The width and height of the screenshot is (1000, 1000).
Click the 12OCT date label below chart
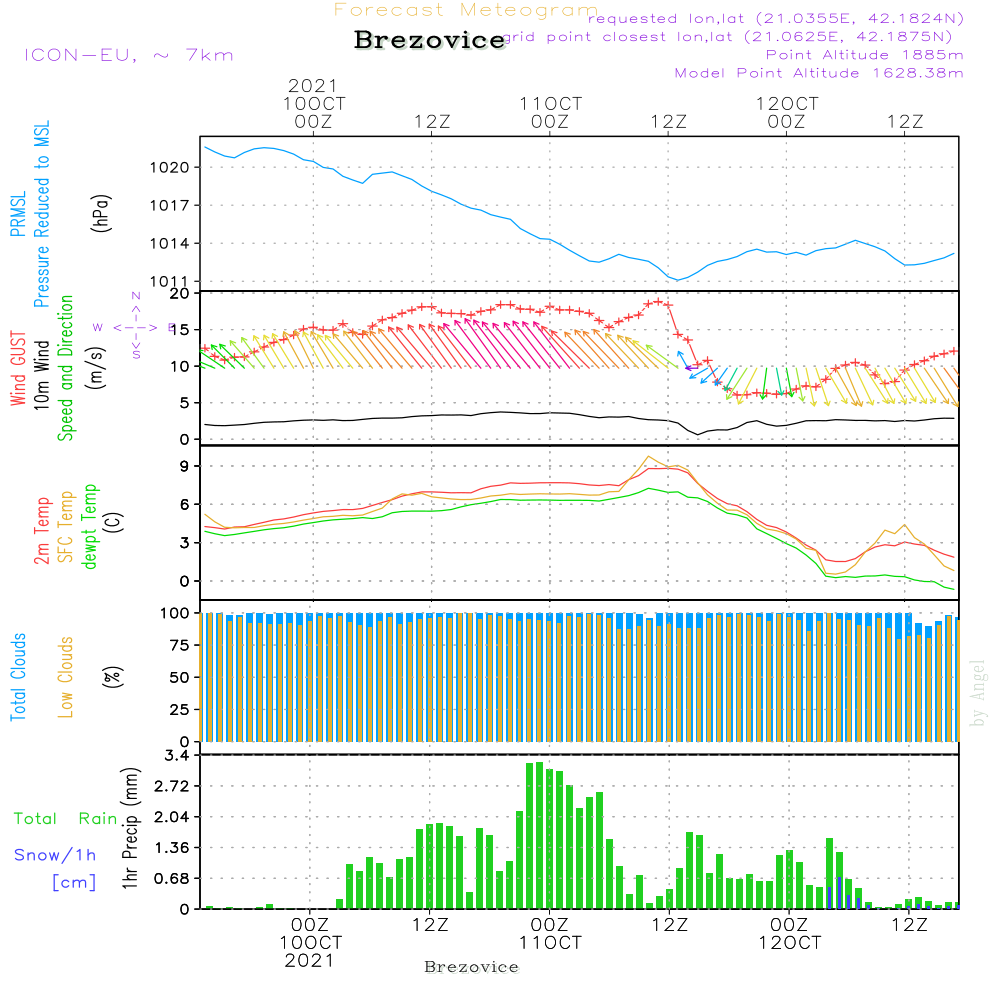[x=788, y=943]
